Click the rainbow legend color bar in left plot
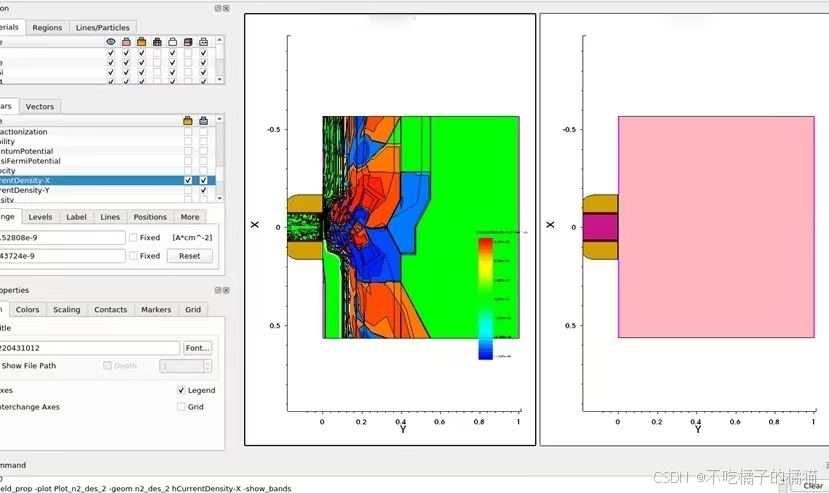This screenshot has height=493, width=829. click(x=485, y=299)
